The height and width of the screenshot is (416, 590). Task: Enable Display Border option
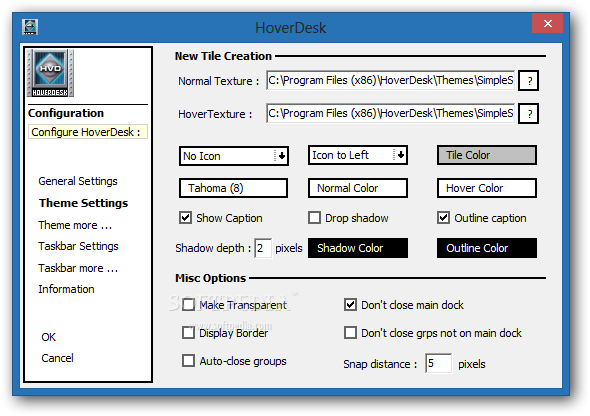click(x=188, y=333)
